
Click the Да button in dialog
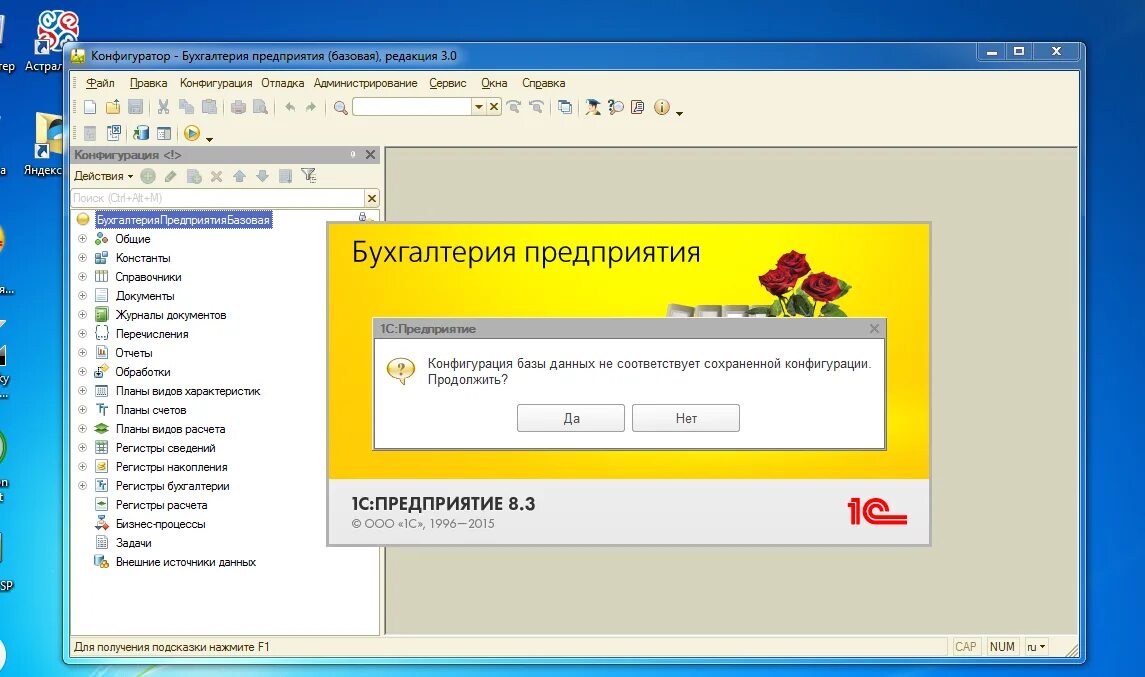[x=571, y=418]
